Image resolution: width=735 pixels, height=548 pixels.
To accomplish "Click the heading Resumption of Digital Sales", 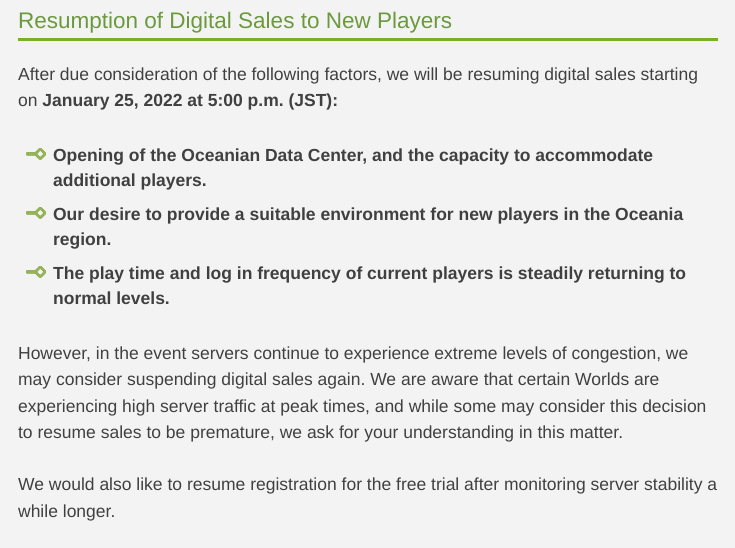I will click(235, 21).
